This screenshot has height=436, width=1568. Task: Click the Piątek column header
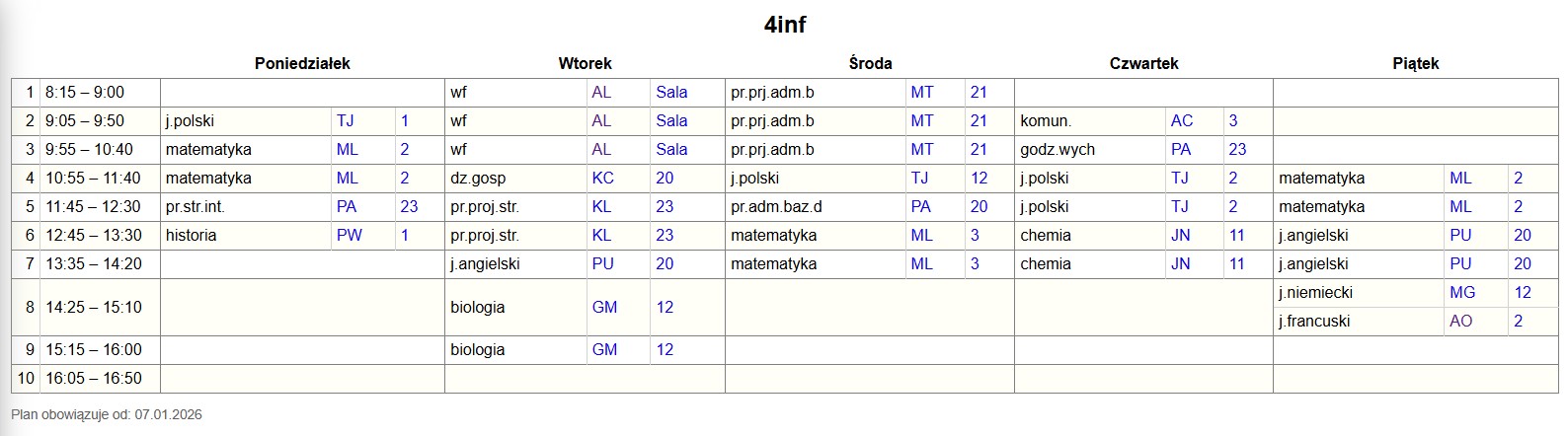(x=1415, y=63)
